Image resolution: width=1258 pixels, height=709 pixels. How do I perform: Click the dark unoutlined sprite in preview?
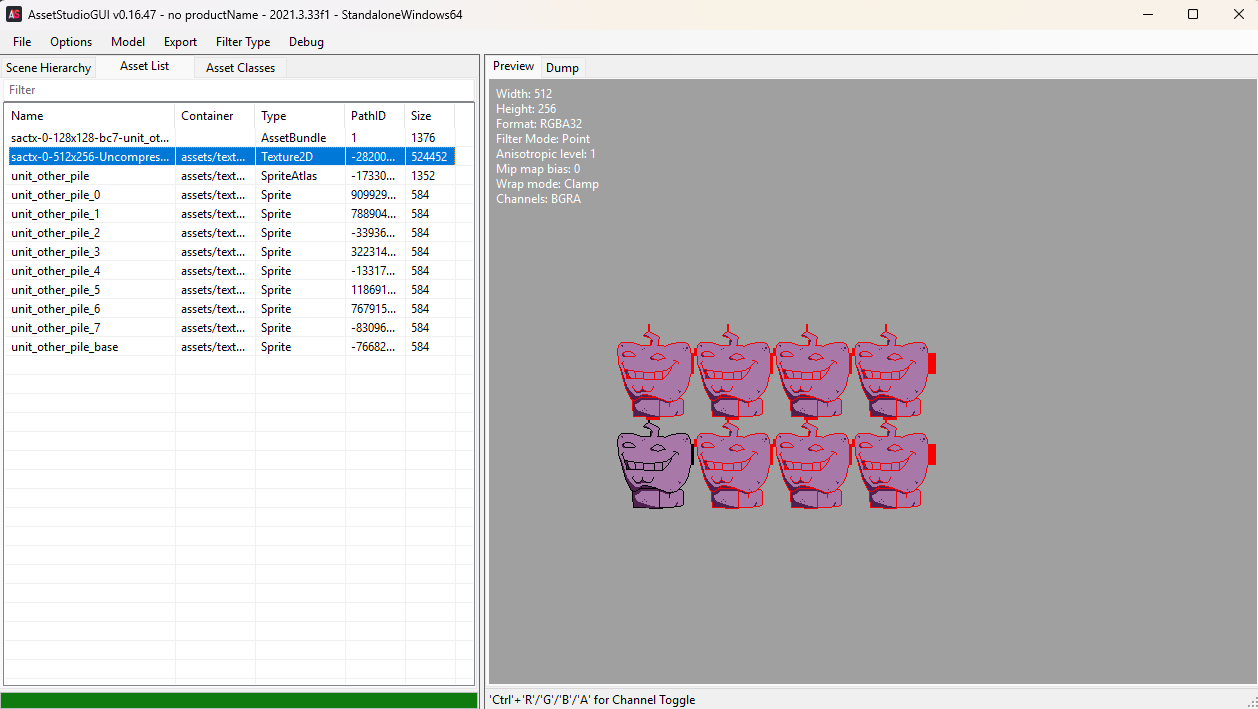click(x=654, y=466)
